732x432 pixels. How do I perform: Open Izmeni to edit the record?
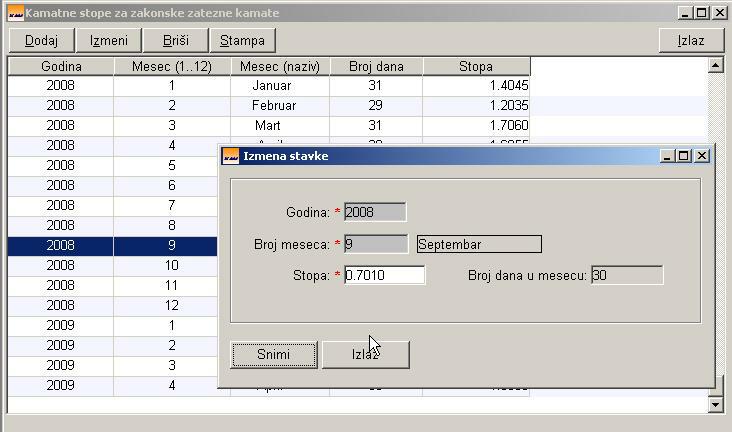[x=108, y=41]
